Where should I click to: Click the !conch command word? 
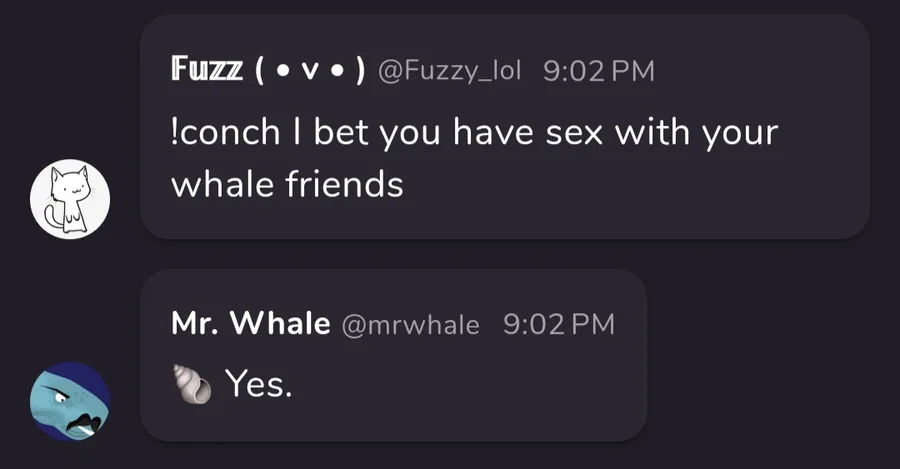click(226, 133)
